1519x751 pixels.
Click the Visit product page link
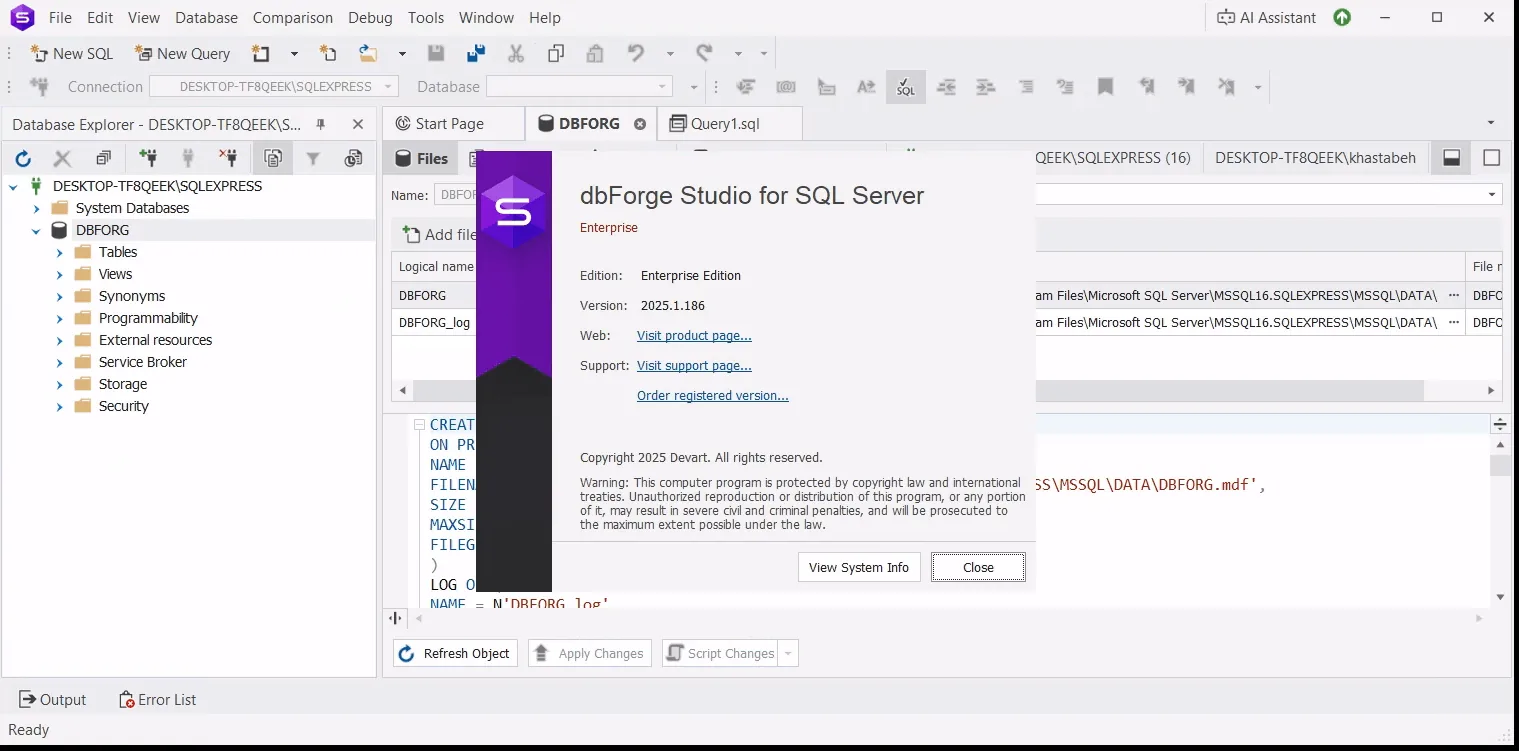coord(694,336)
